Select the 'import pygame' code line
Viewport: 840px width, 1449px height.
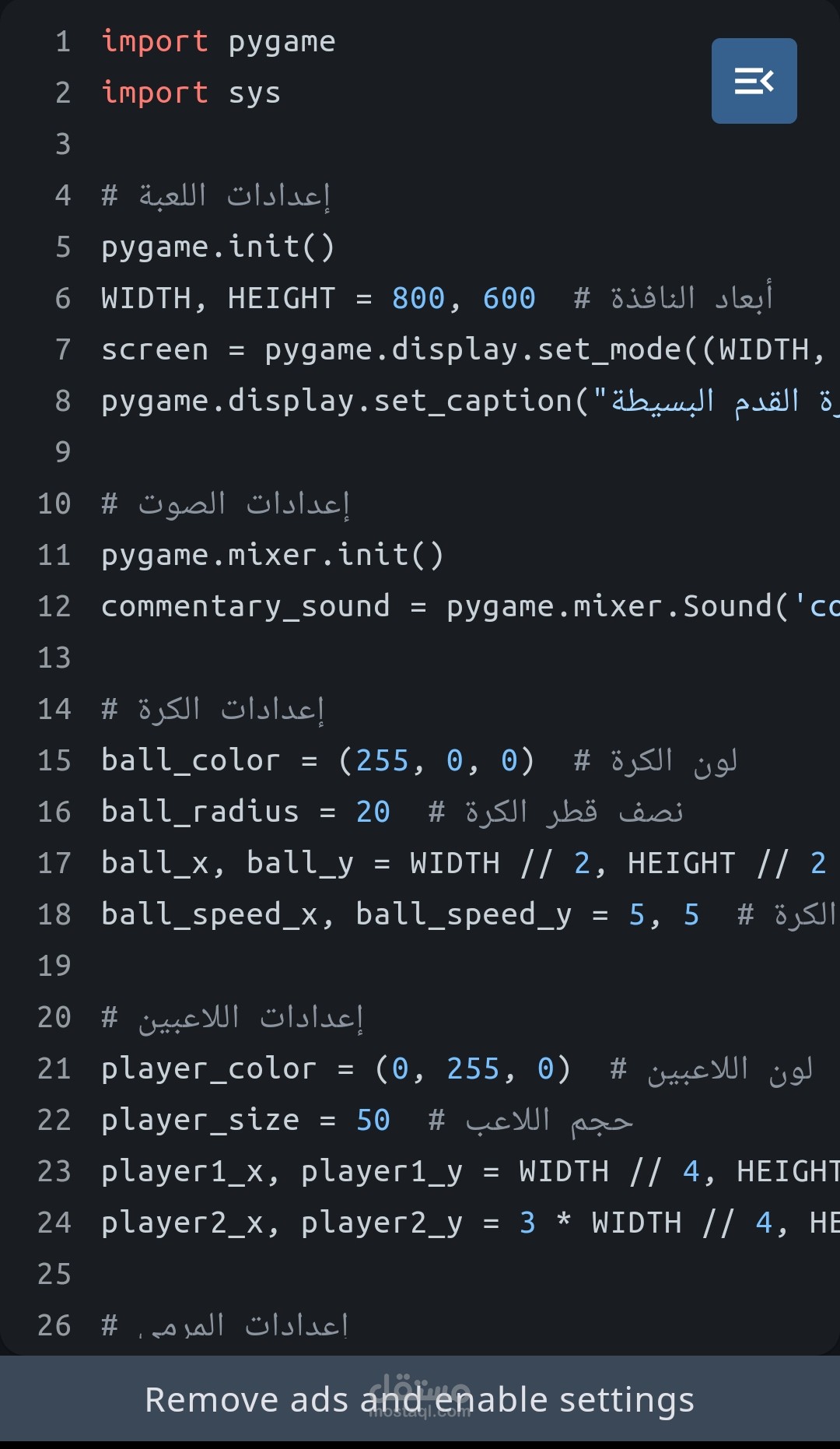point(219,41)
